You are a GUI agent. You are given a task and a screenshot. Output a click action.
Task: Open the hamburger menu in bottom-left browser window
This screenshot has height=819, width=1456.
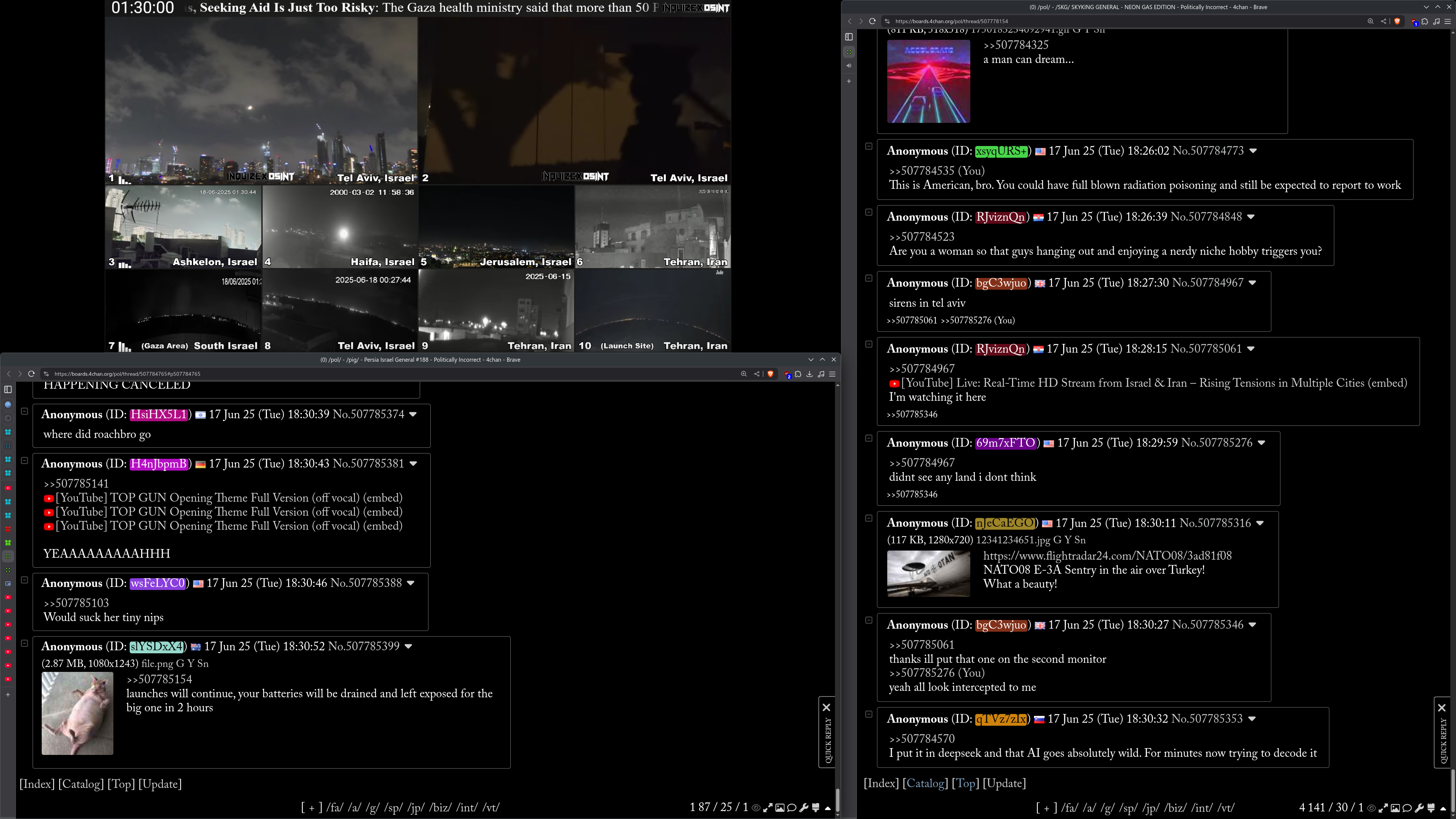tap(832, 373)
